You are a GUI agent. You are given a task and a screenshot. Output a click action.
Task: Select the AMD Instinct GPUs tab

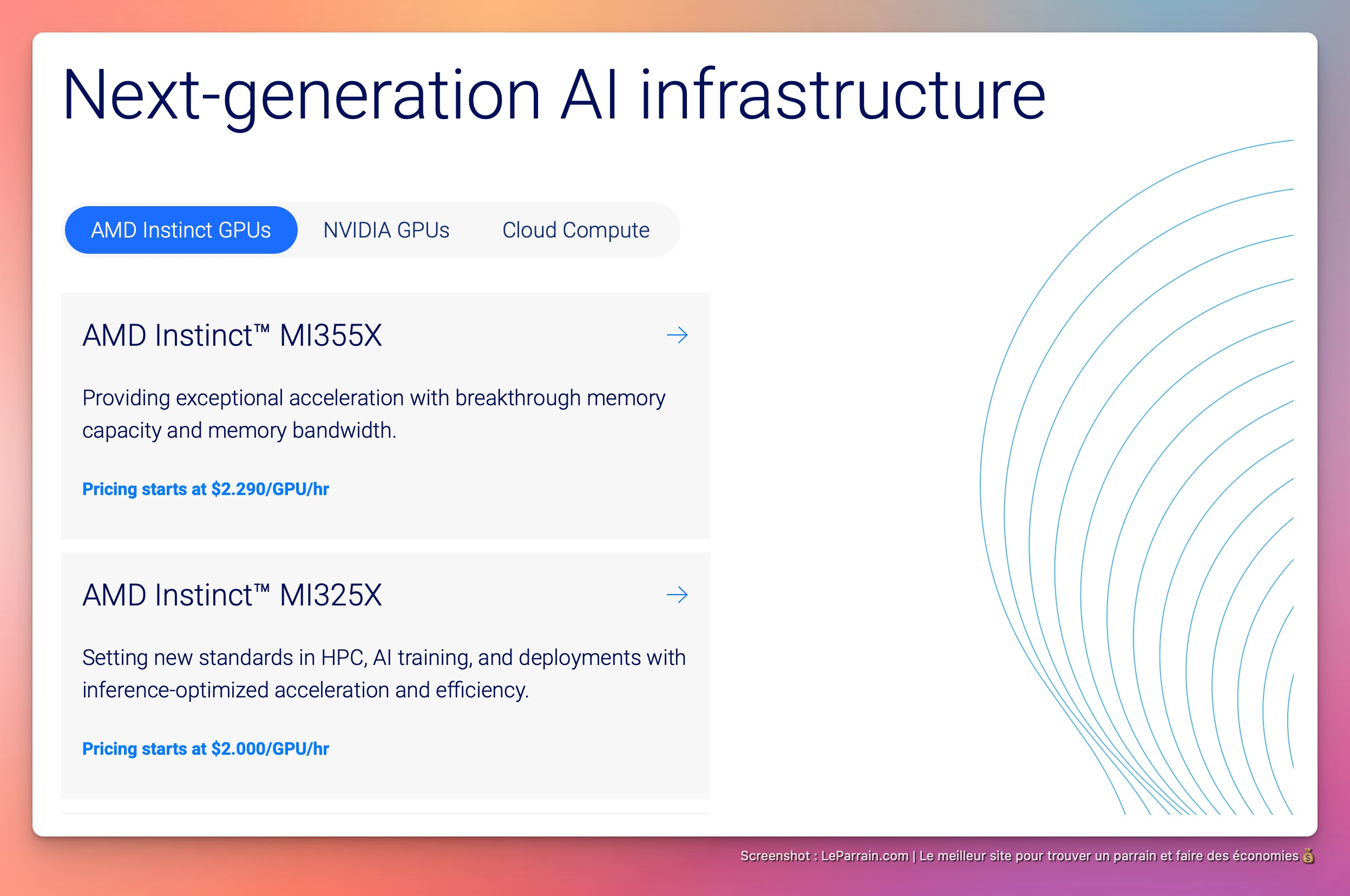coord(181,230)
